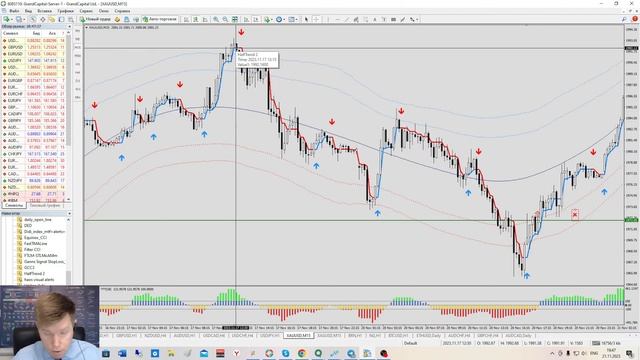Click the New Order button
This screenshot has width=640, height=360.
[x=96, y=19]
